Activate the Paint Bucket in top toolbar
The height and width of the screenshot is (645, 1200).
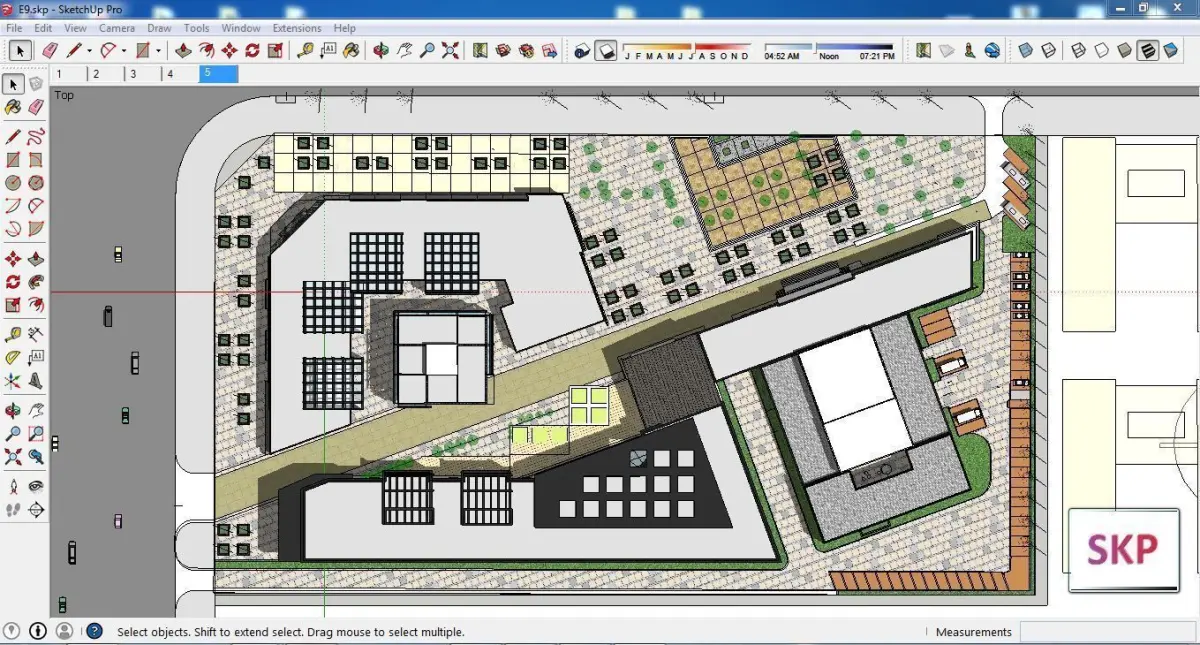pyautogui.click(x=351, y=50)
